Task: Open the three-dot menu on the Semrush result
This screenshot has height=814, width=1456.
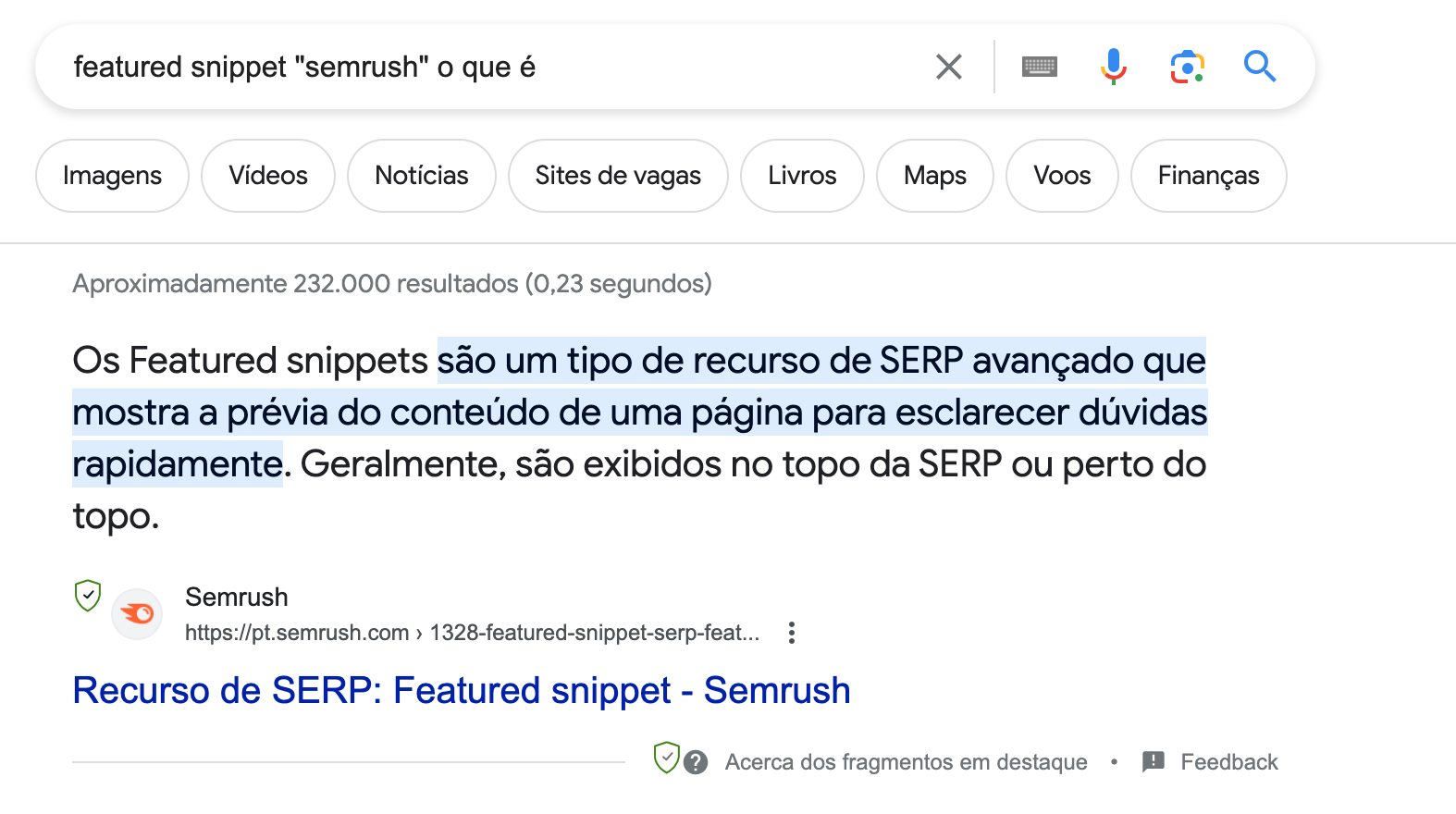Action: (792, 633)
